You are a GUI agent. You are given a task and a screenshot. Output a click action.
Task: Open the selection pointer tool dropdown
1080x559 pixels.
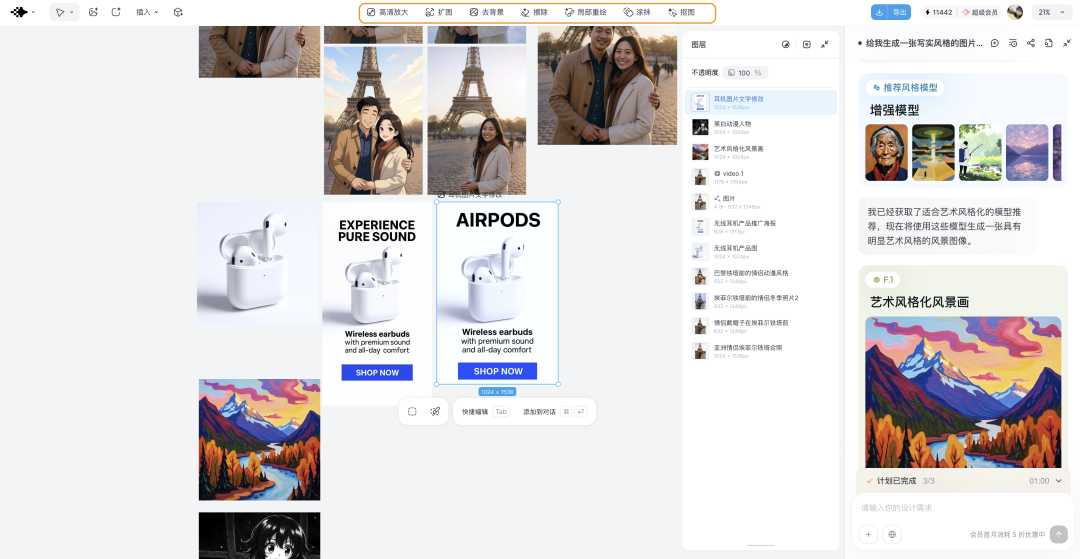[x=64, y=12]
